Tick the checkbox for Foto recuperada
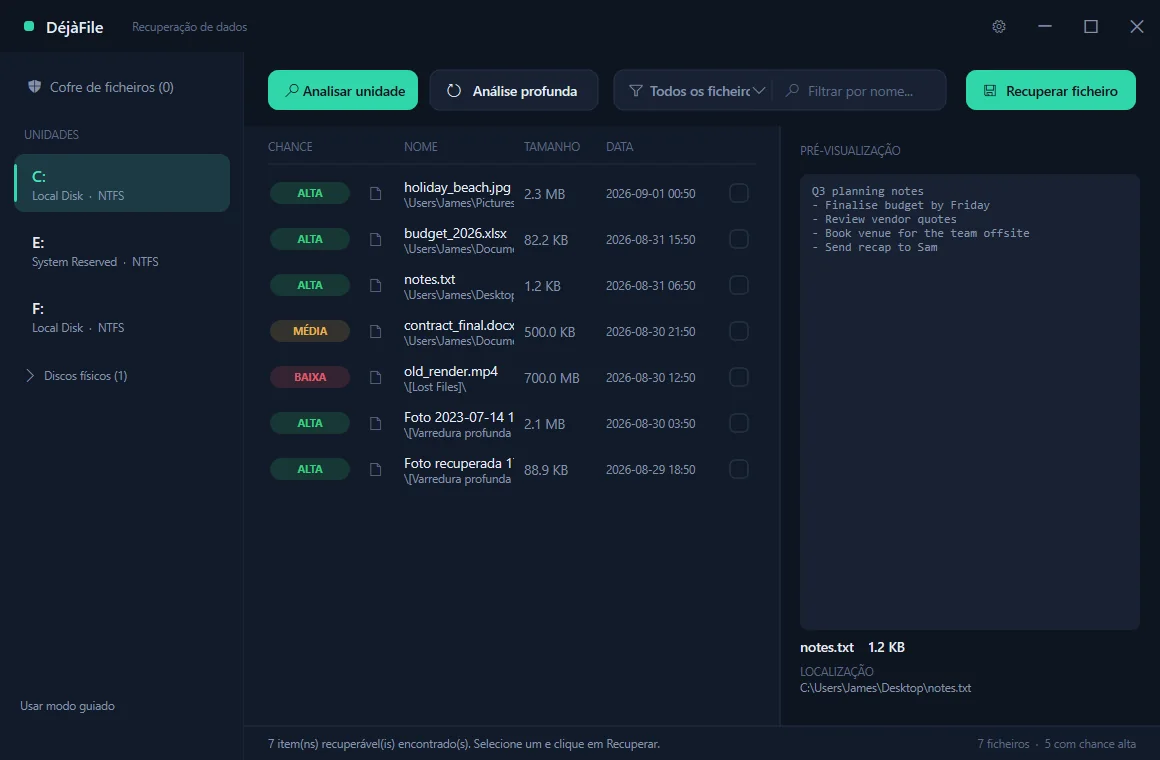1160x760 pixels. click(738, 468)
